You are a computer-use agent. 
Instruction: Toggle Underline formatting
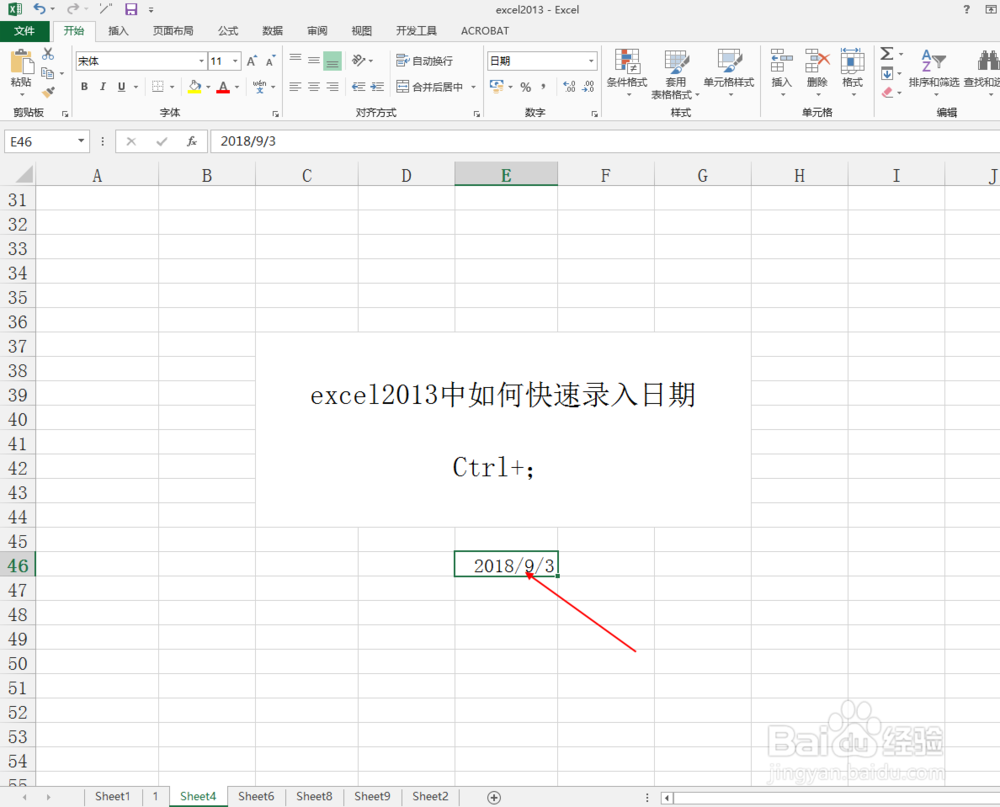coord(121,87)
